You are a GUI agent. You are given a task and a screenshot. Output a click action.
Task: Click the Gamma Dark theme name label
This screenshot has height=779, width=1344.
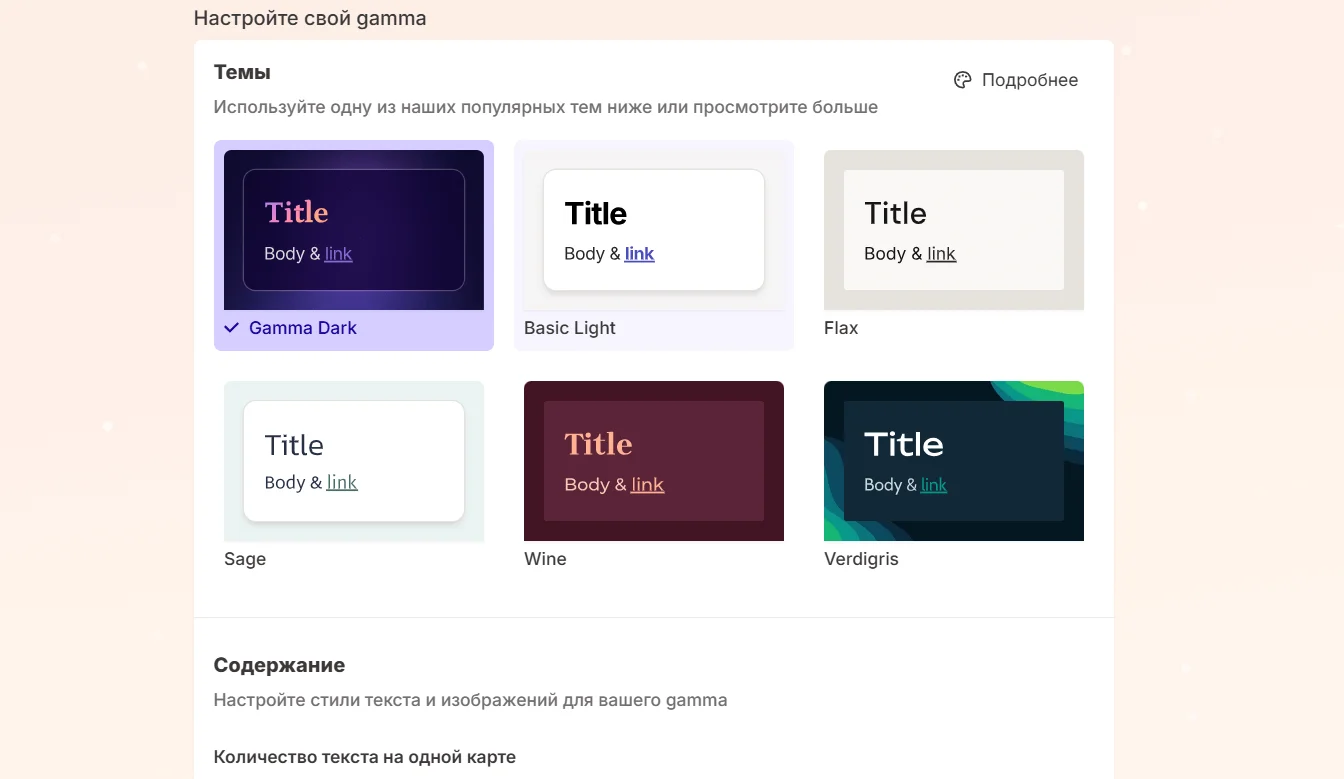coord(303,328)
